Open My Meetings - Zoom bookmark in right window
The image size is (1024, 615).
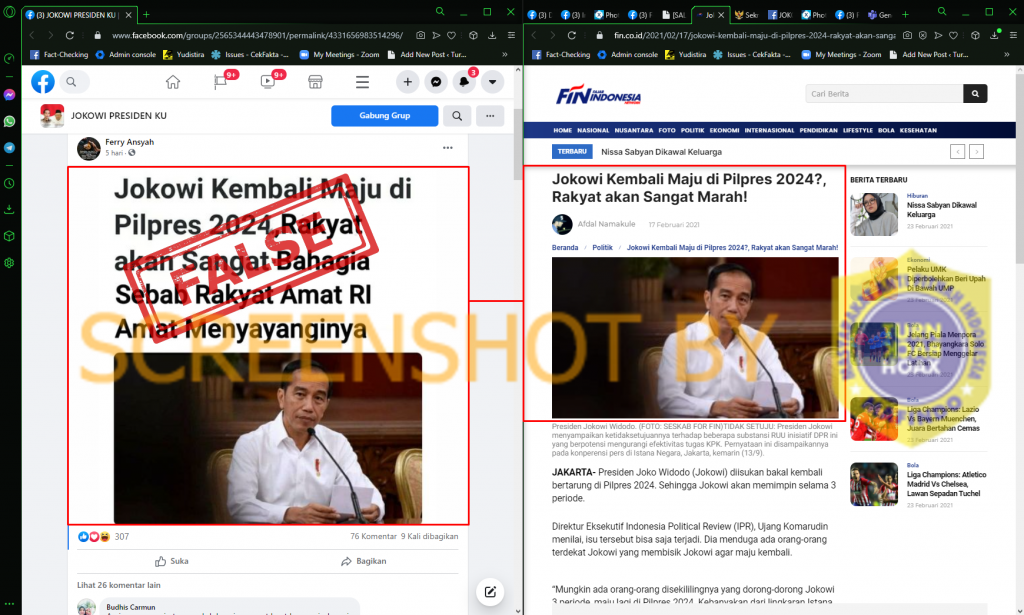tap(842, 55)
